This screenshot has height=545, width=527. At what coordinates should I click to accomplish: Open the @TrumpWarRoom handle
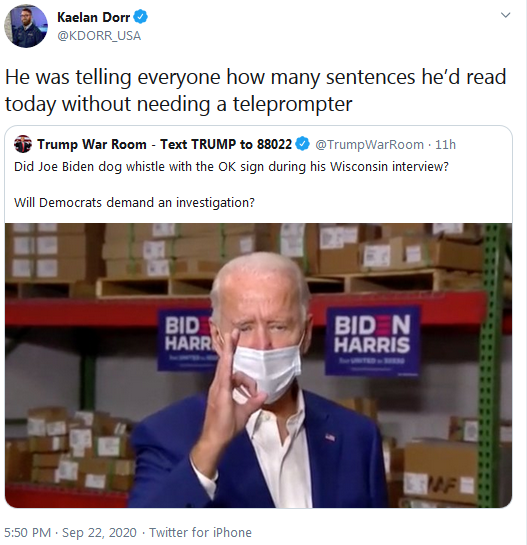pyautogui.click(x=369, y=145)
